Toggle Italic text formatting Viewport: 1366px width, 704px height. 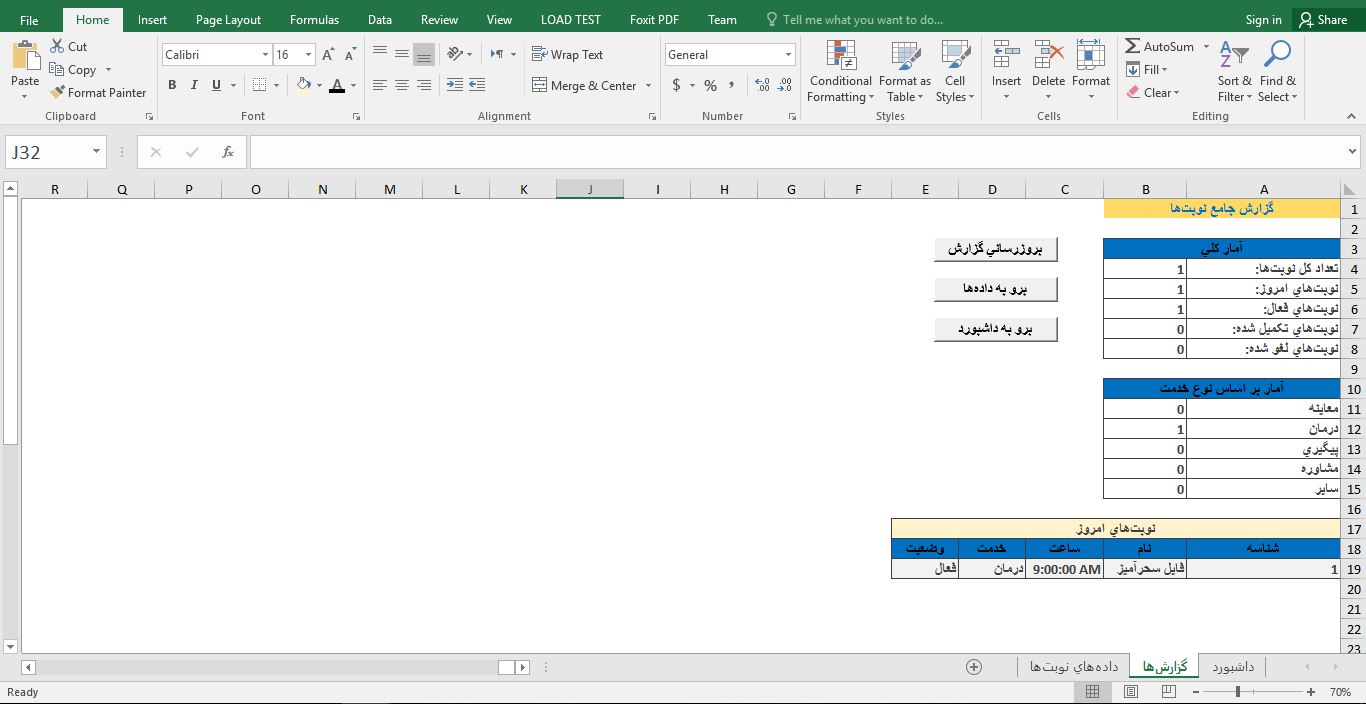tap(194, 86)
